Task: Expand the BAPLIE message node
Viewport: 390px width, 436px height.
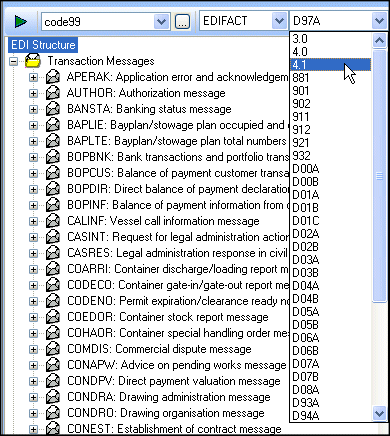Action: point(33,125)
